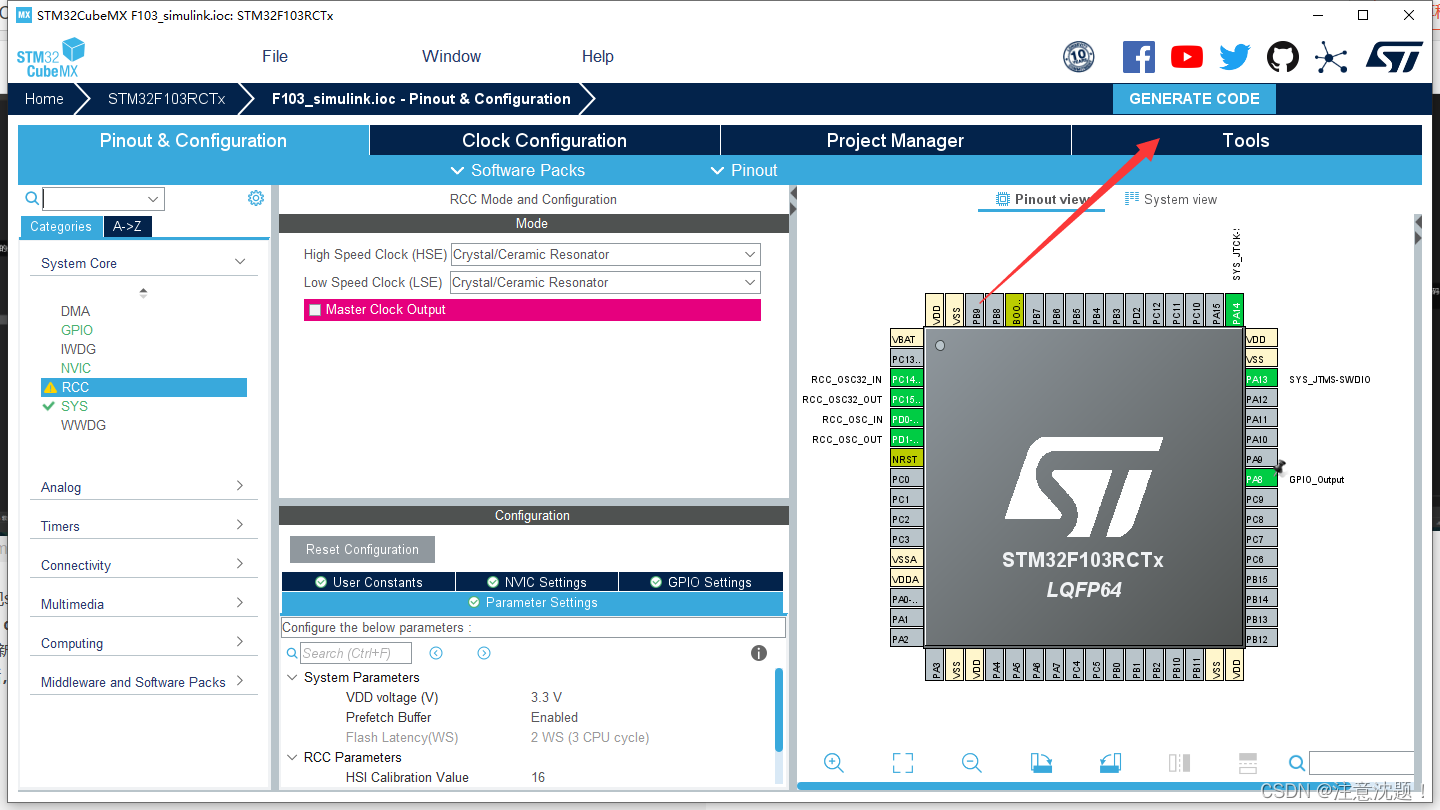This screenshot has height=810, width=1440.
Task: Fit the chip pinout to the window
Action: [902, 763]
